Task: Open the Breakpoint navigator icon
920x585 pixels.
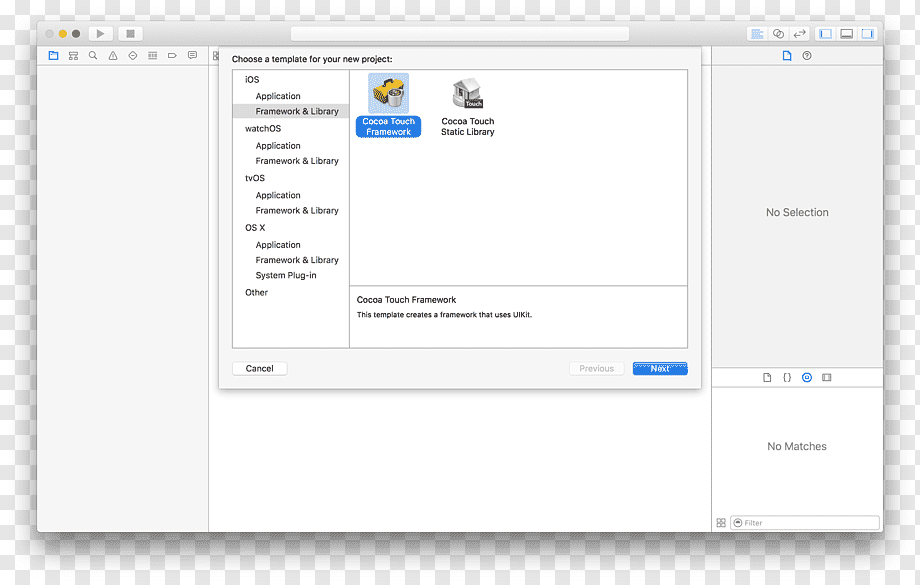Action: [x=172, y=56]
